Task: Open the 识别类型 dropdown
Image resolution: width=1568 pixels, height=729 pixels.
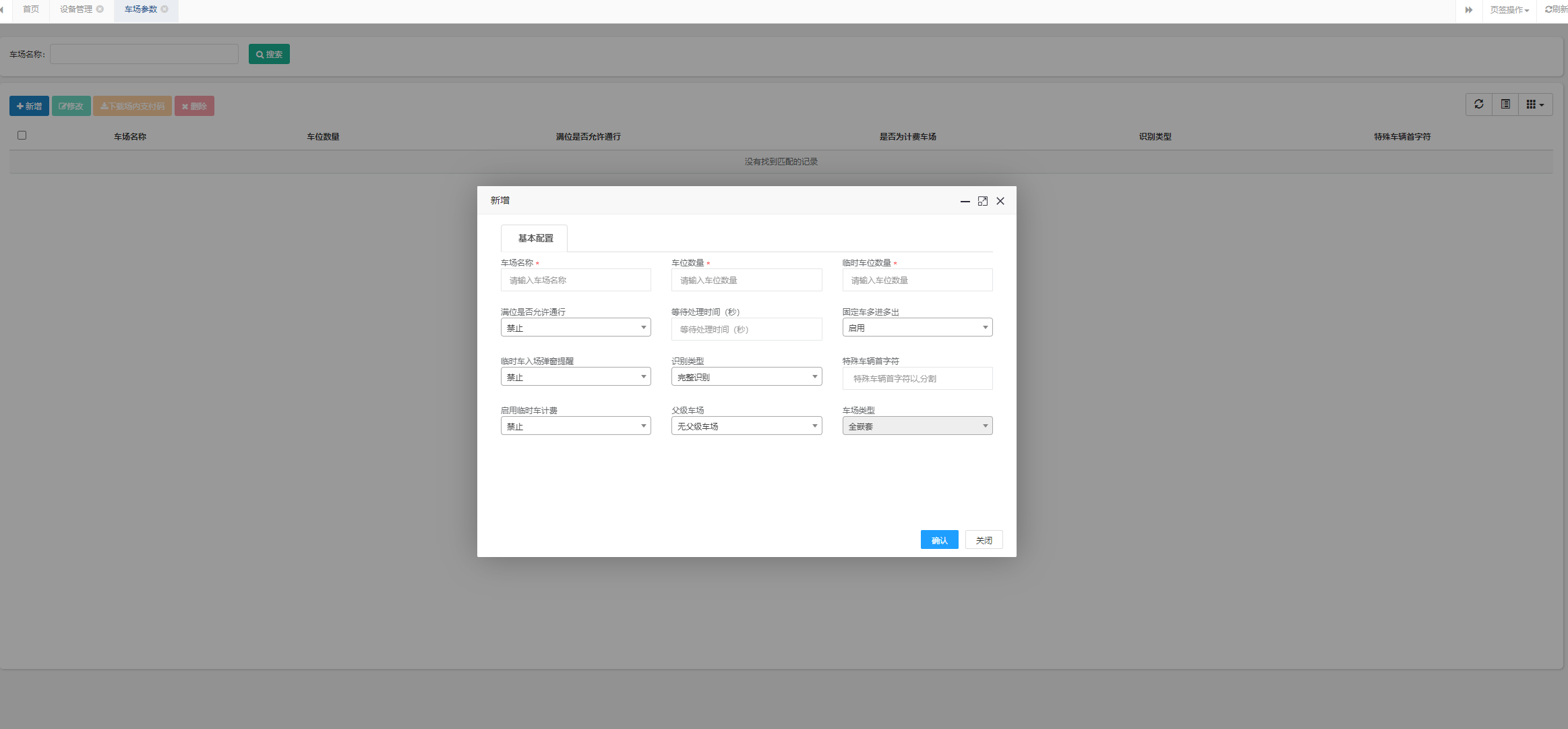Action: [746, 377]
